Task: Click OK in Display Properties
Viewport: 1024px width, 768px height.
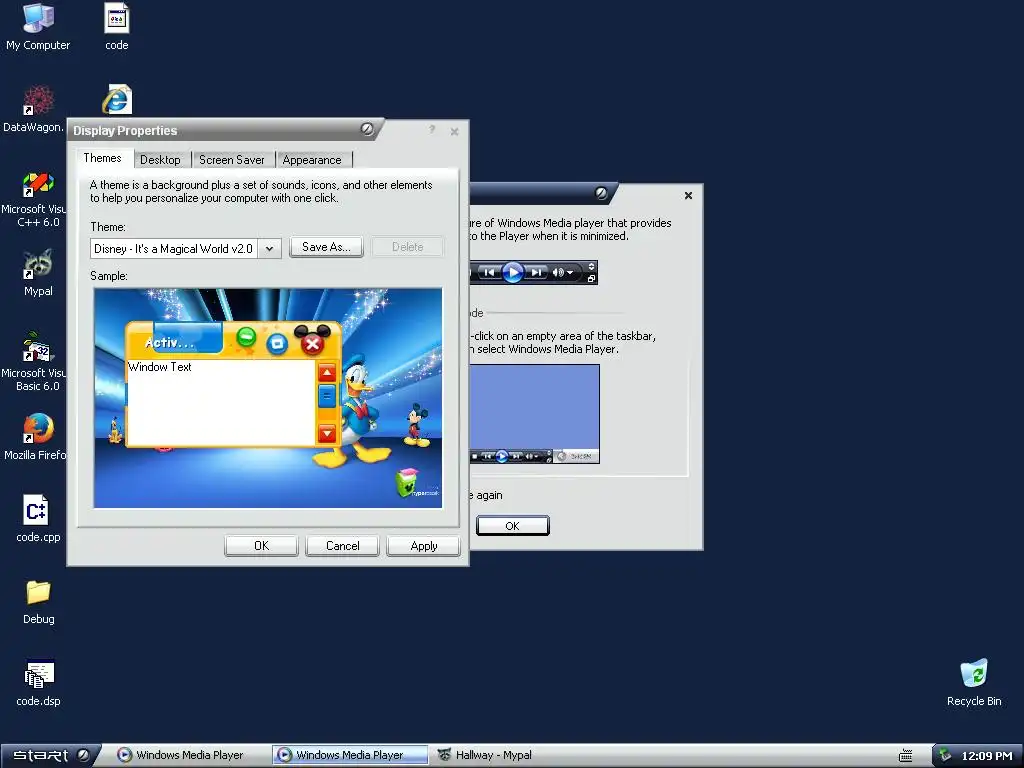Action: [x=261, y=546]
